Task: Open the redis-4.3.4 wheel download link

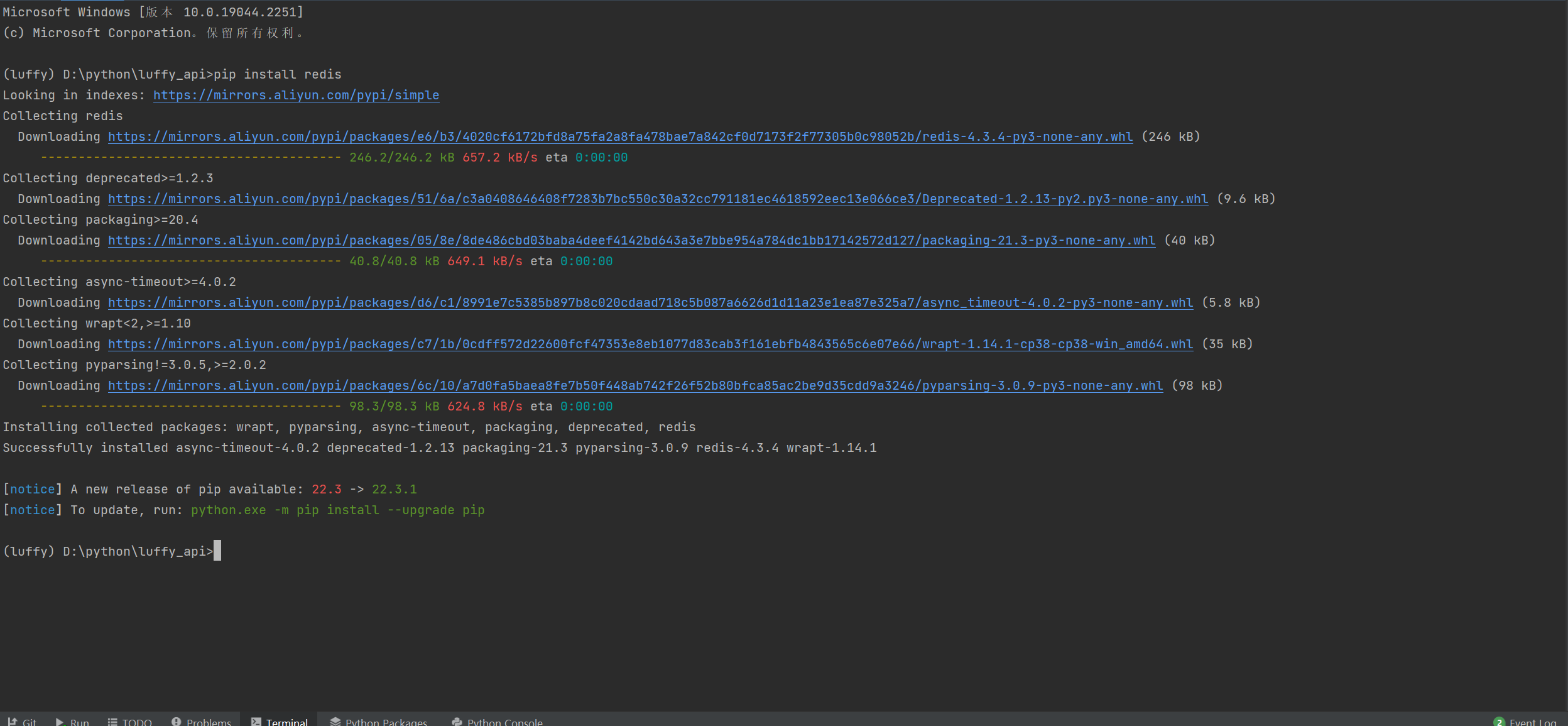Action: tap(620, 136)
